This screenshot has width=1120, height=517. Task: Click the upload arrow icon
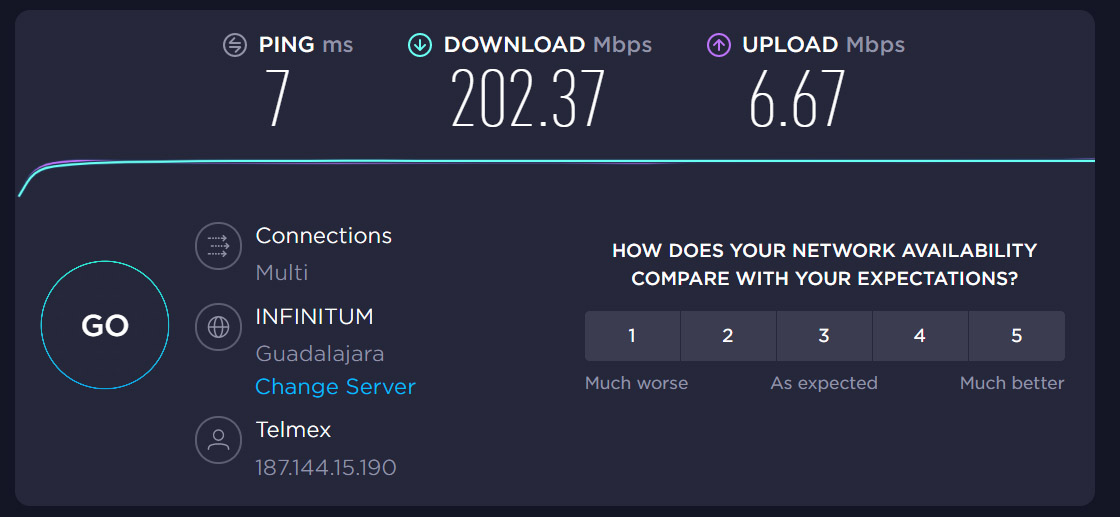pos(718,45)
